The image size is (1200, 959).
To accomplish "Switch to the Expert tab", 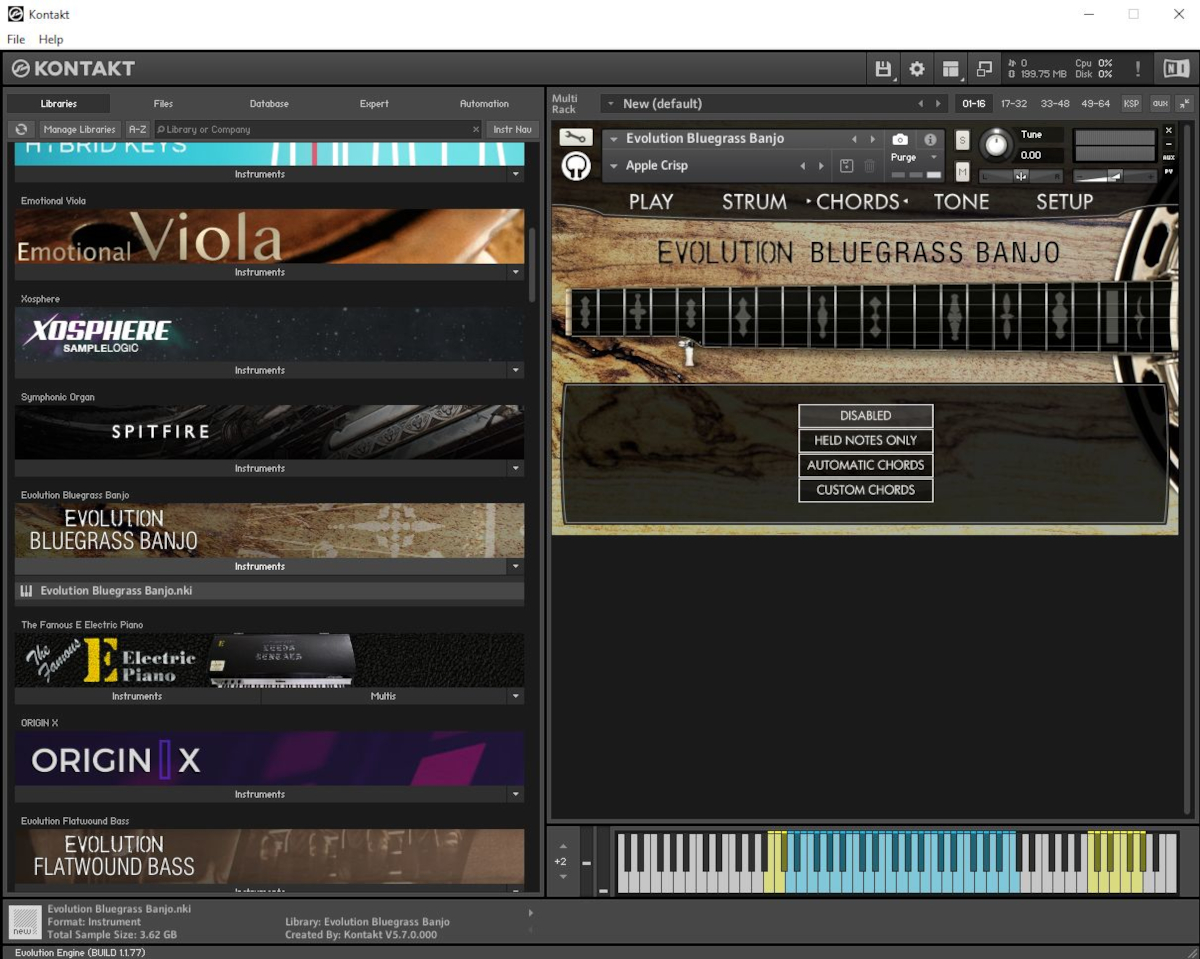I will click(x=374, y=104).
